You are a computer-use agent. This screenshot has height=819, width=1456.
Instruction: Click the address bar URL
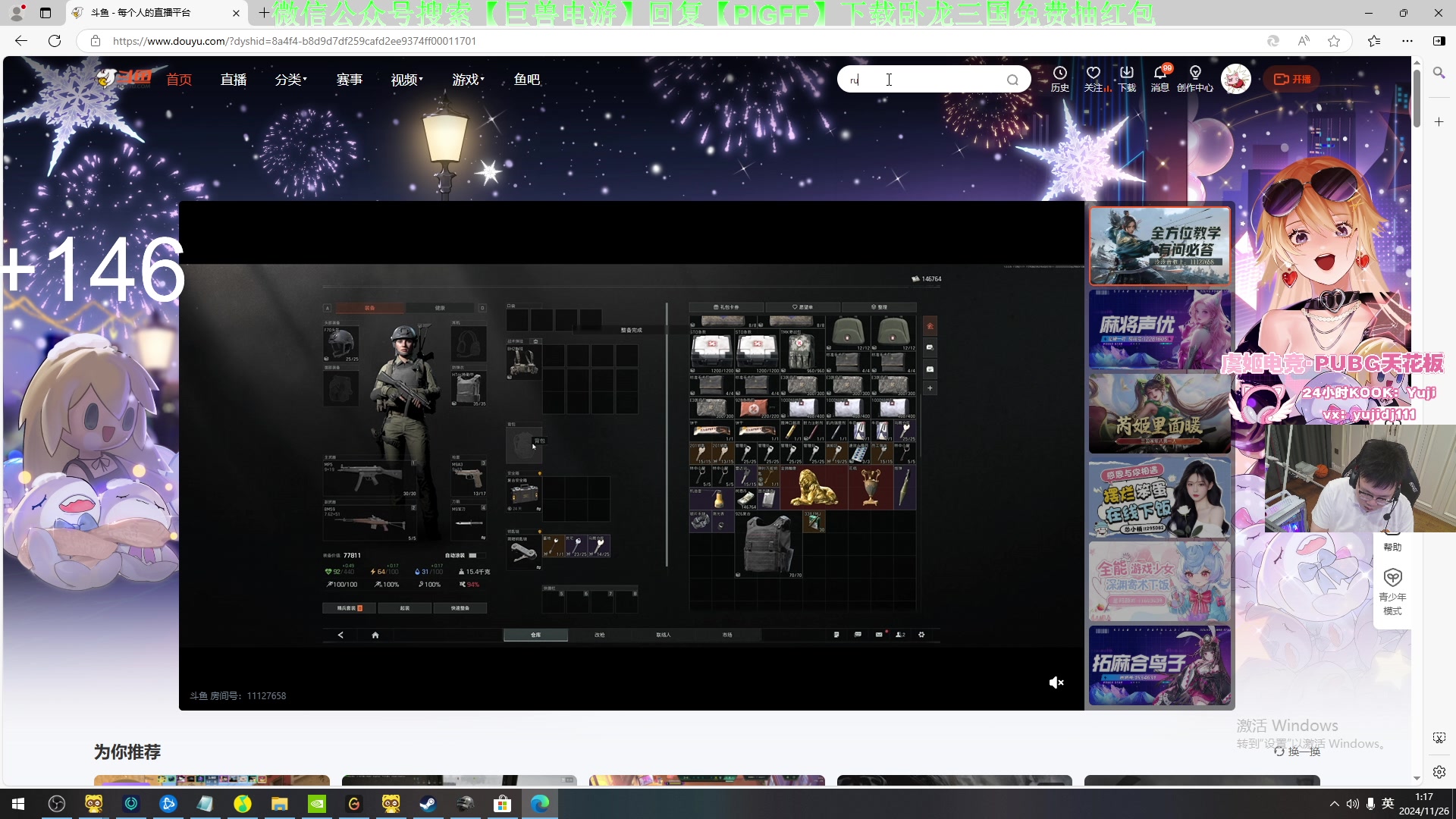coord(294,41)
